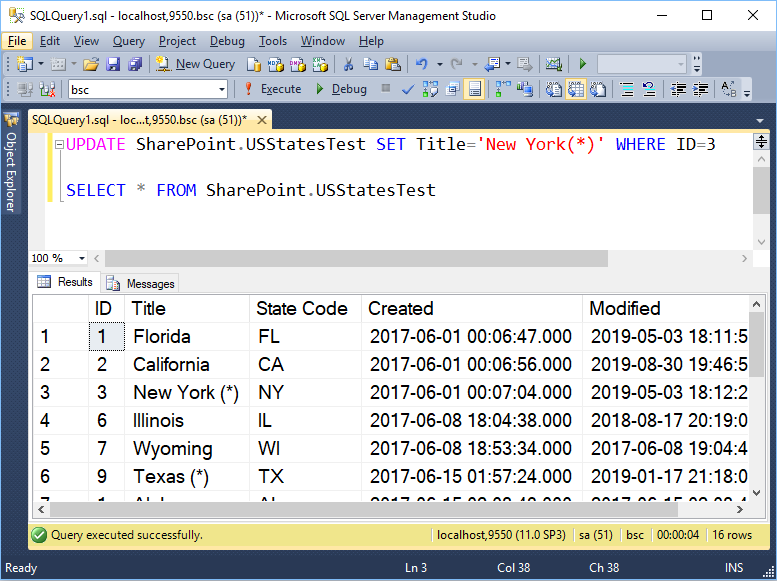Open the Help menu
The height and width of the screenshot is (581, 777).
click(371, 41)
